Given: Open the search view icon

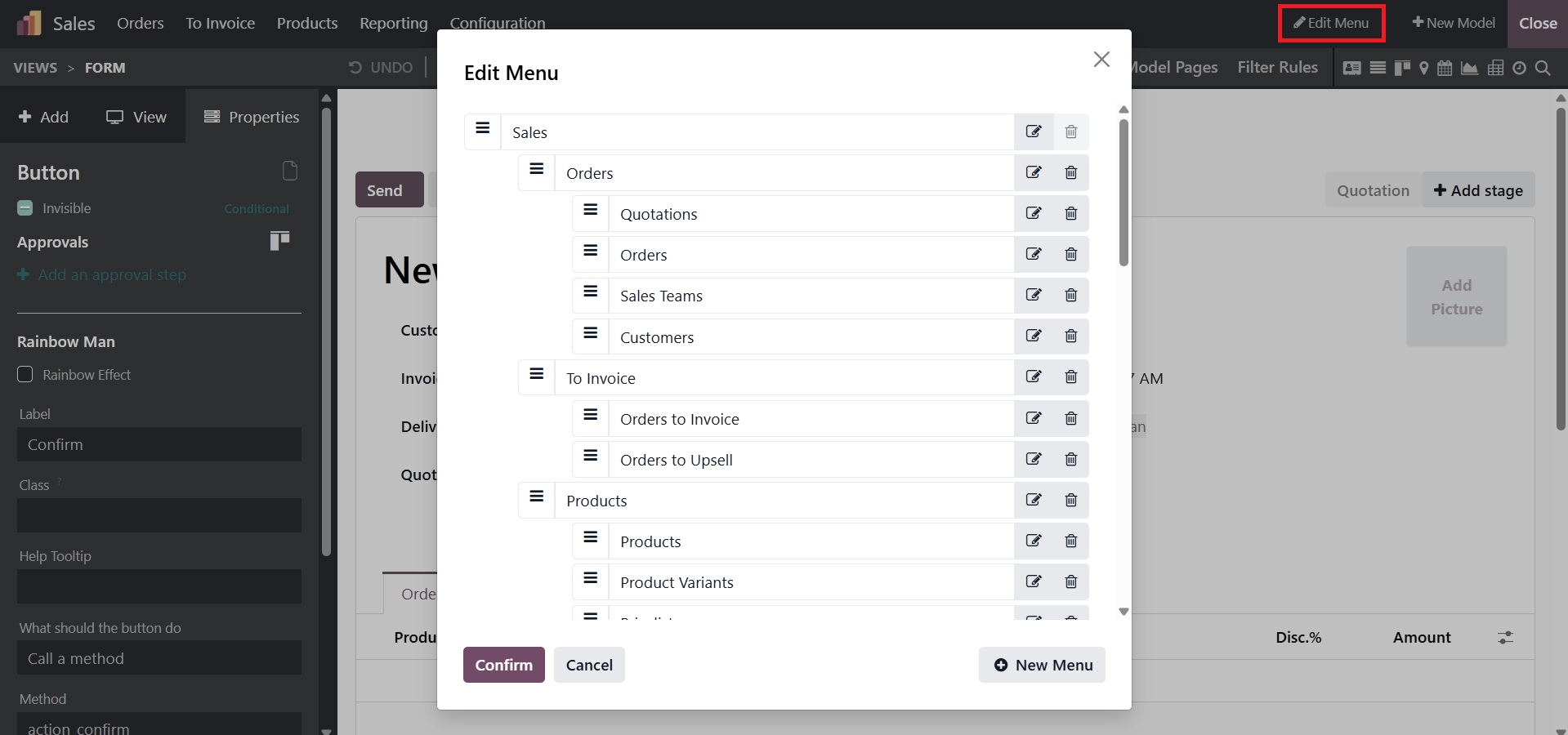Looking at the screenshot, I should (1543, 68).
